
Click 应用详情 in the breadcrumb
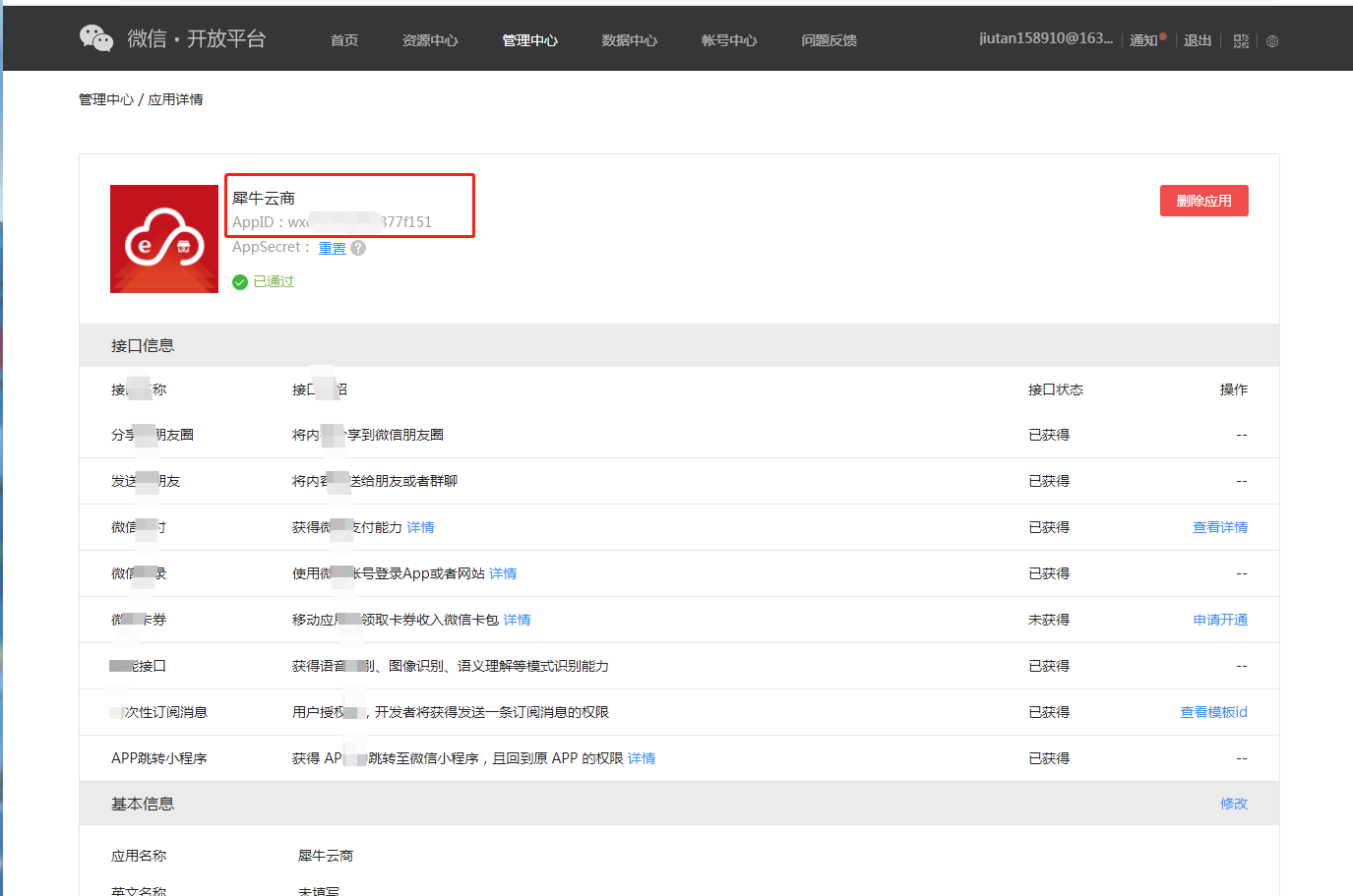click(175, 99)
